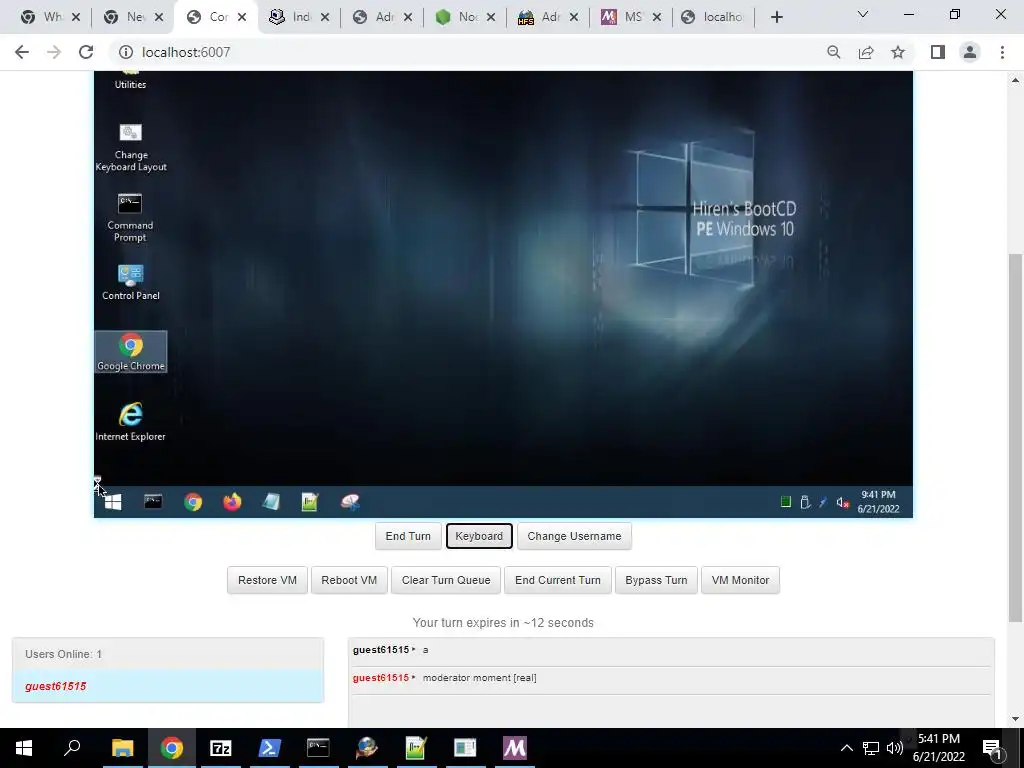Reload the page with refresh icon

[86, 52]
